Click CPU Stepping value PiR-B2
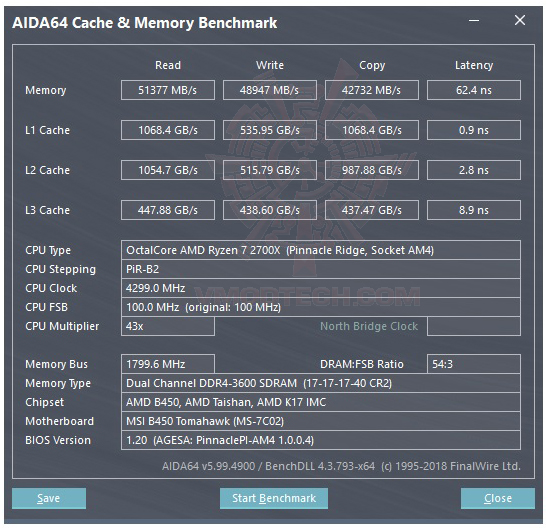 tap(321, 269)
